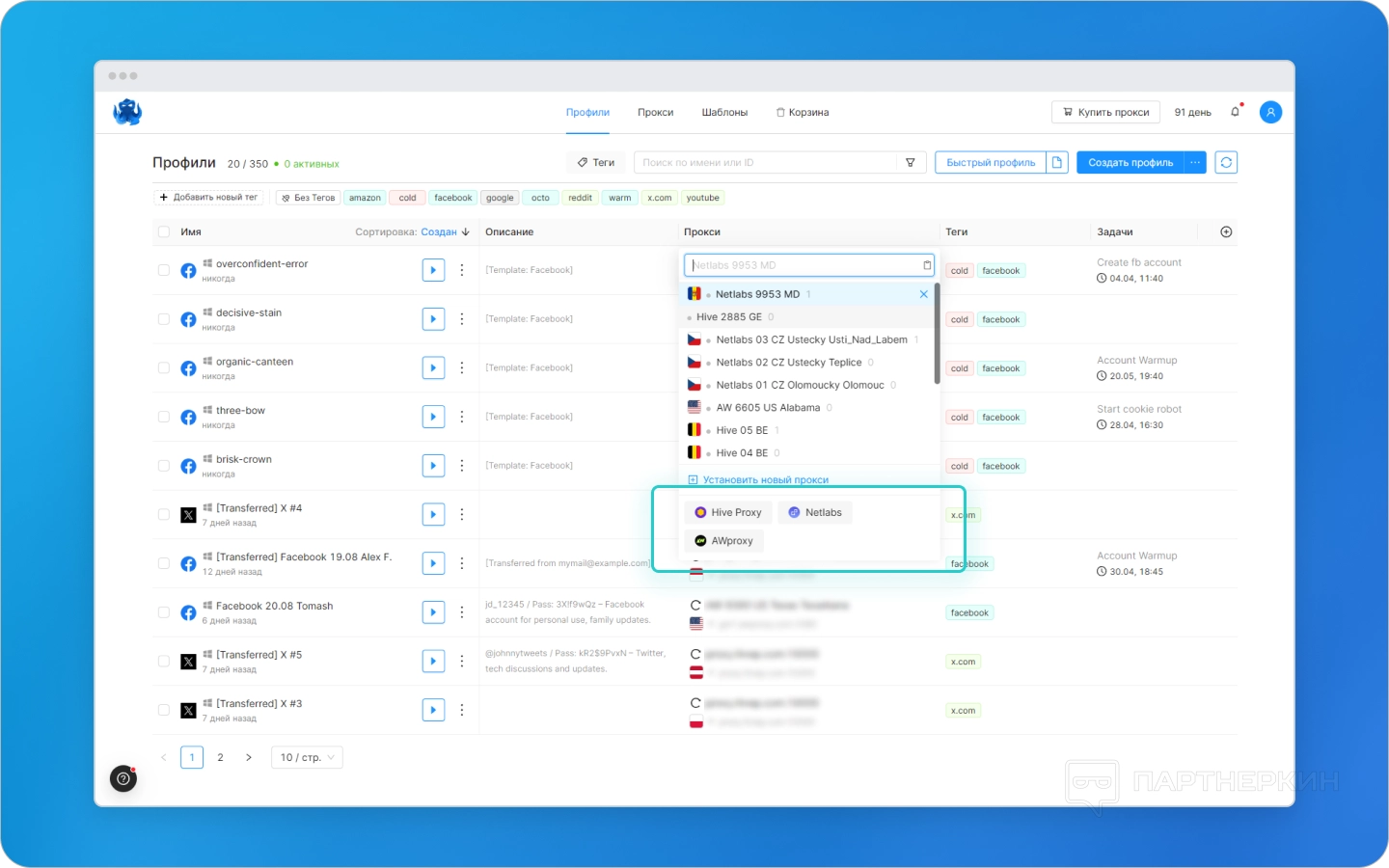The width and height of the screenshot is (1389, 868).
Task: Go to the Шаблоны tab
Action: tap(724, 113)
